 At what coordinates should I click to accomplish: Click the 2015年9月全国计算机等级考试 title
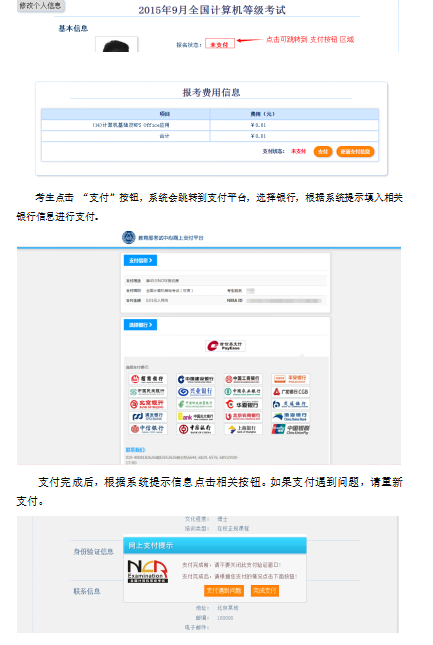212,10
